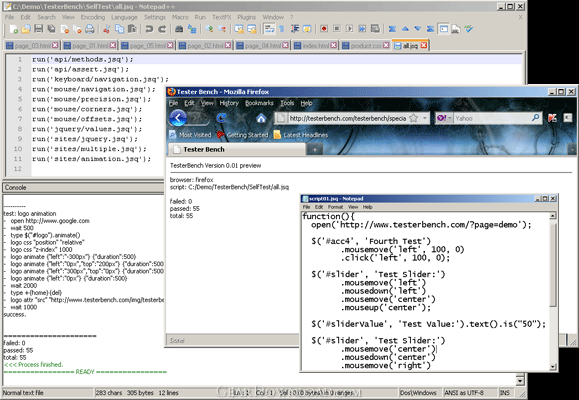Zoom out using Notepad++ toolbar
The width and height of the screenshot is (579, 400).
222,29
